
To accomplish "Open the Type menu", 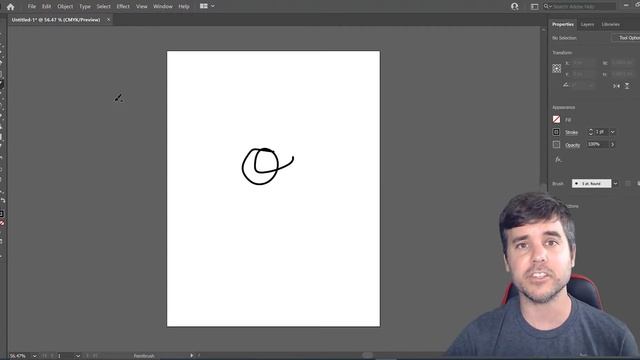I will [85, 7].
